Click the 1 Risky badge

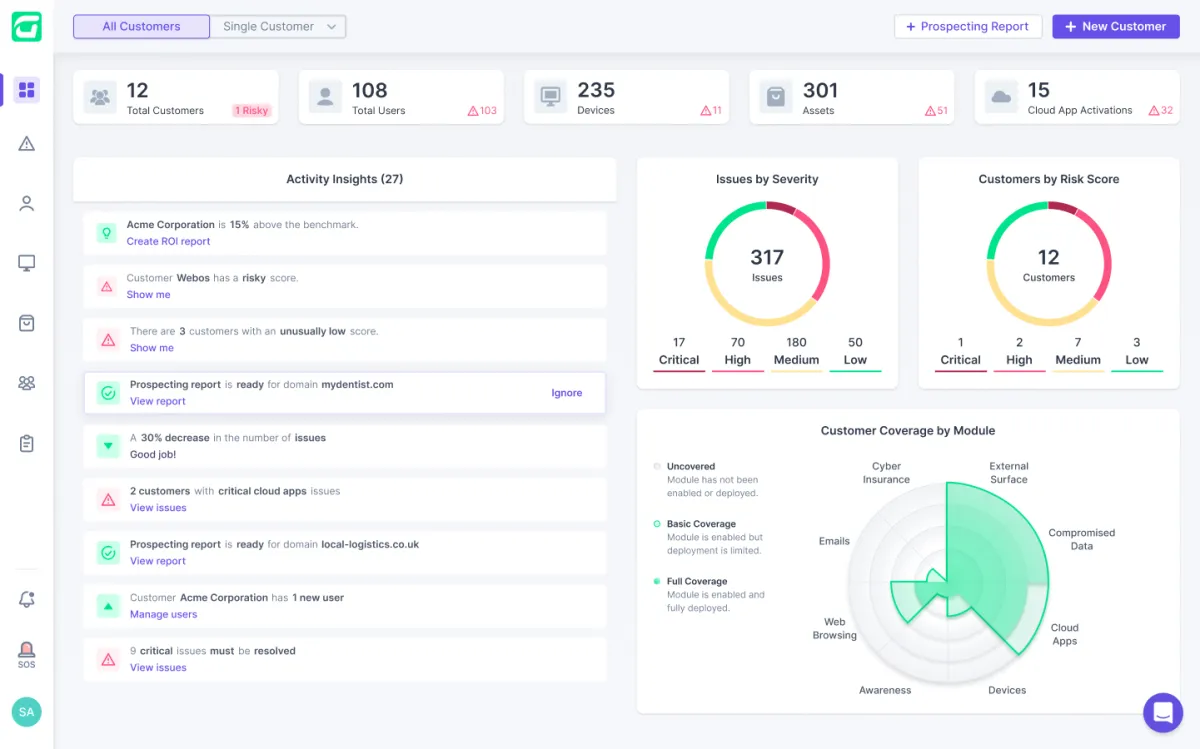[252, 111]
